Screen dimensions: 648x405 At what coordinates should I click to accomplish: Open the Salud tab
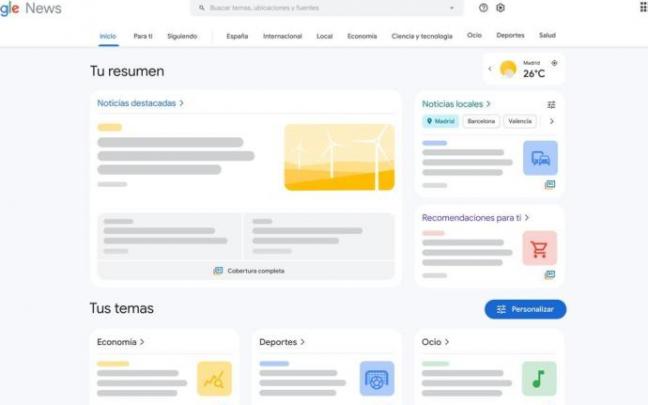tap(547, 36)
